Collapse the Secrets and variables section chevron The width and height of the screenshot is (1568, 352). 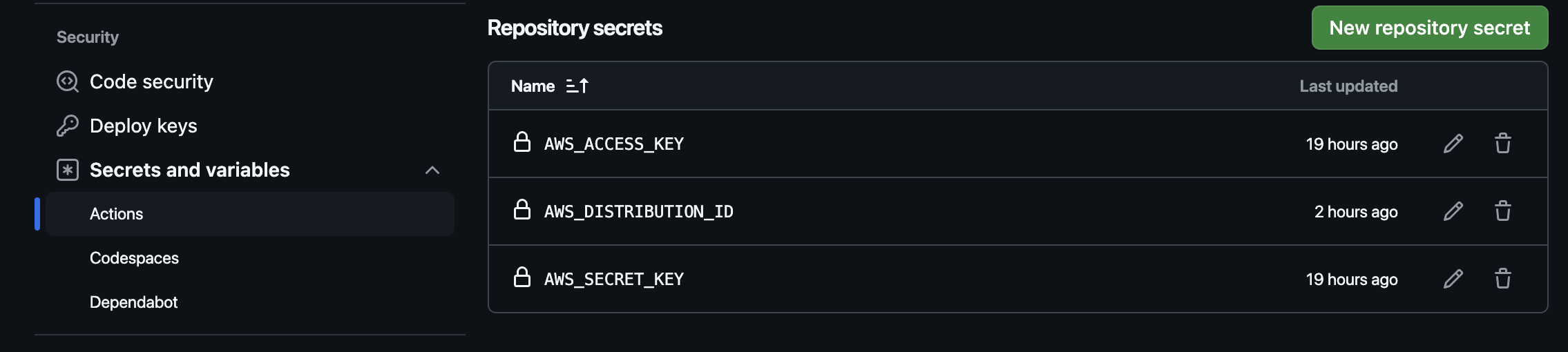[432, 170]
